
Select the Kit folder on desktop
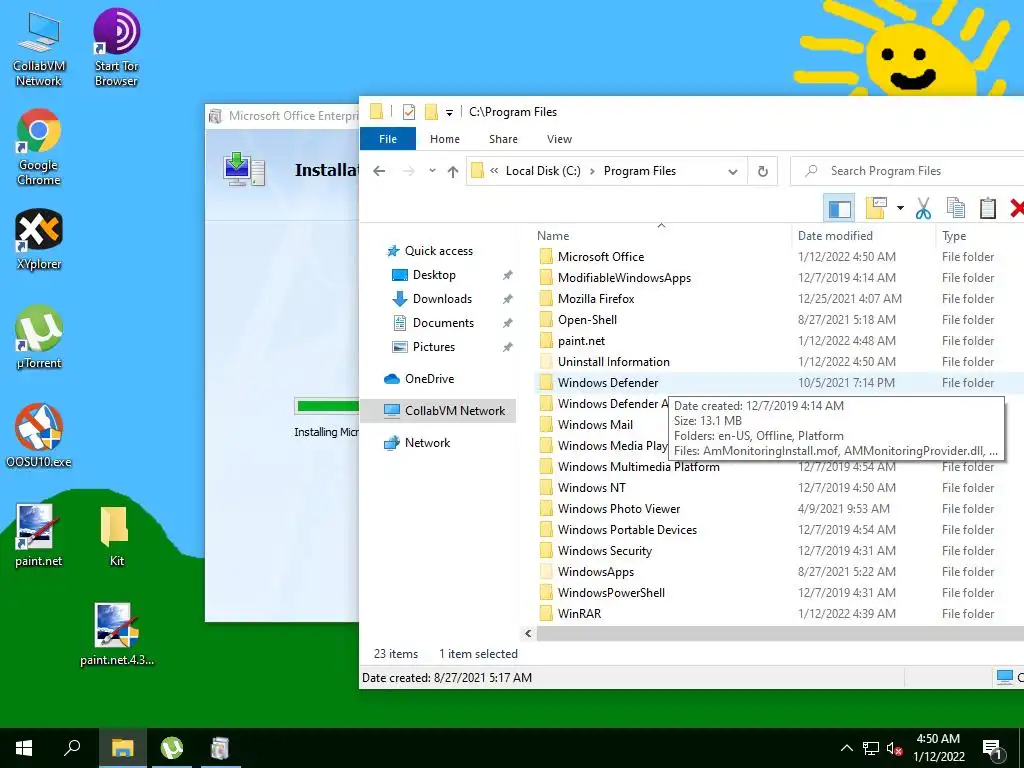116,536
